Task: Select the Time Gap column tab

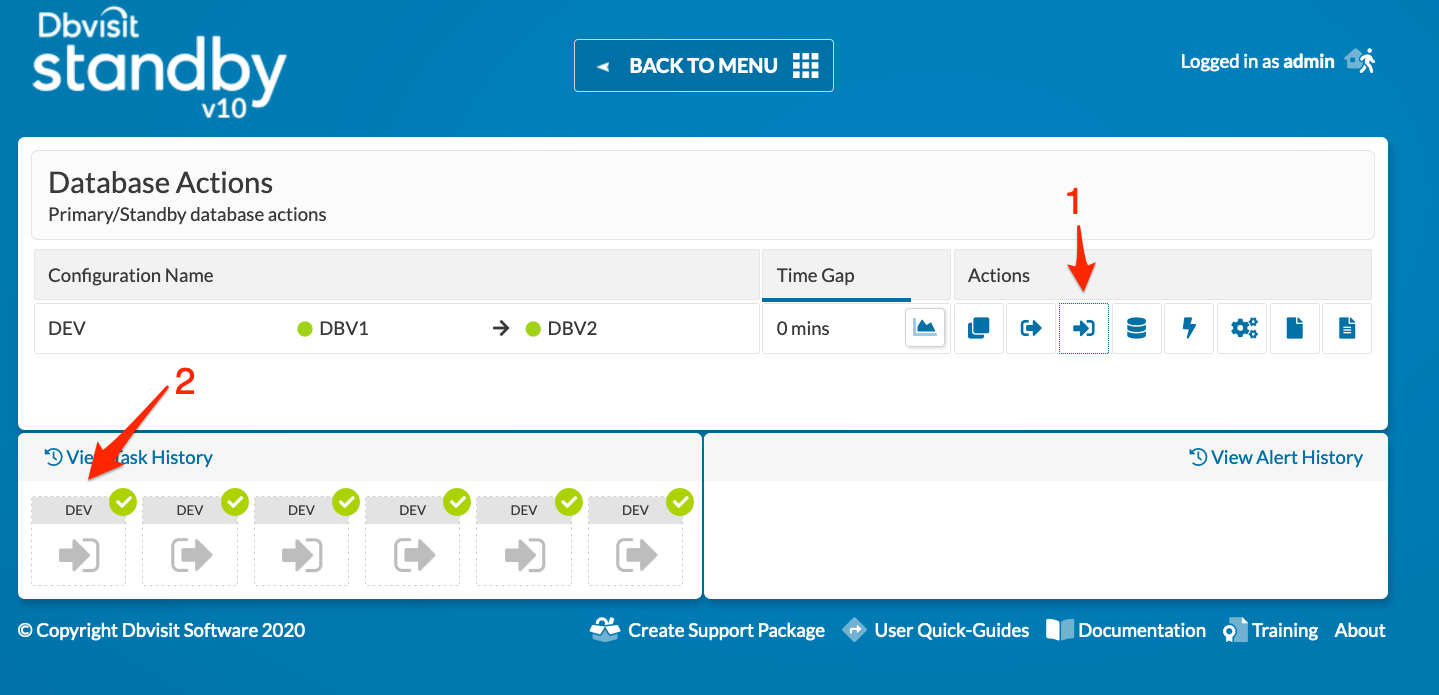Action: click(x=856, y=275)
